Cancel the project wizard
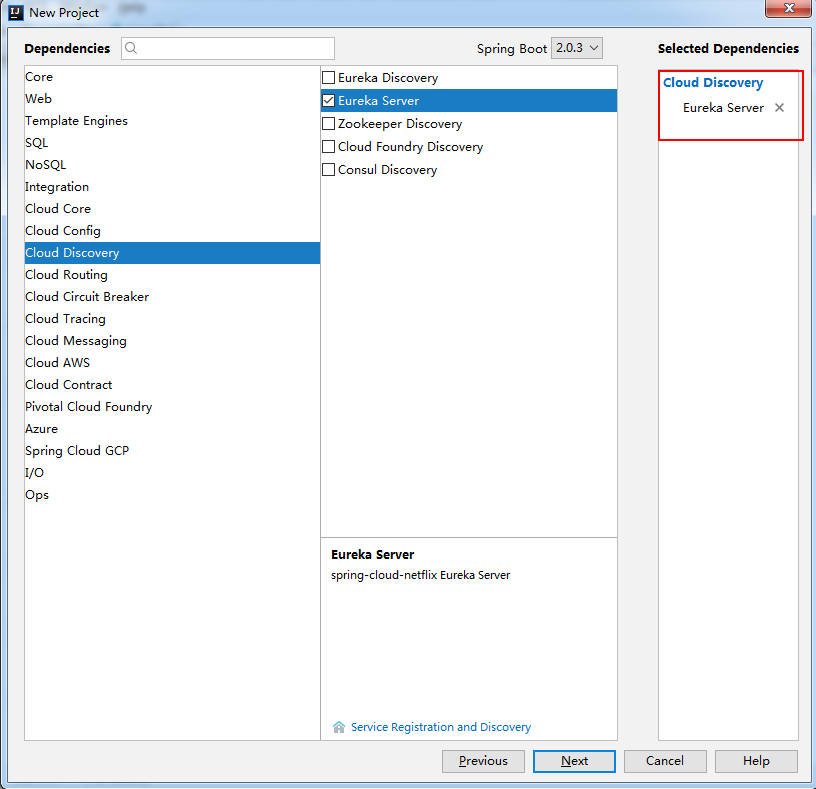 [x=665, y=761]
